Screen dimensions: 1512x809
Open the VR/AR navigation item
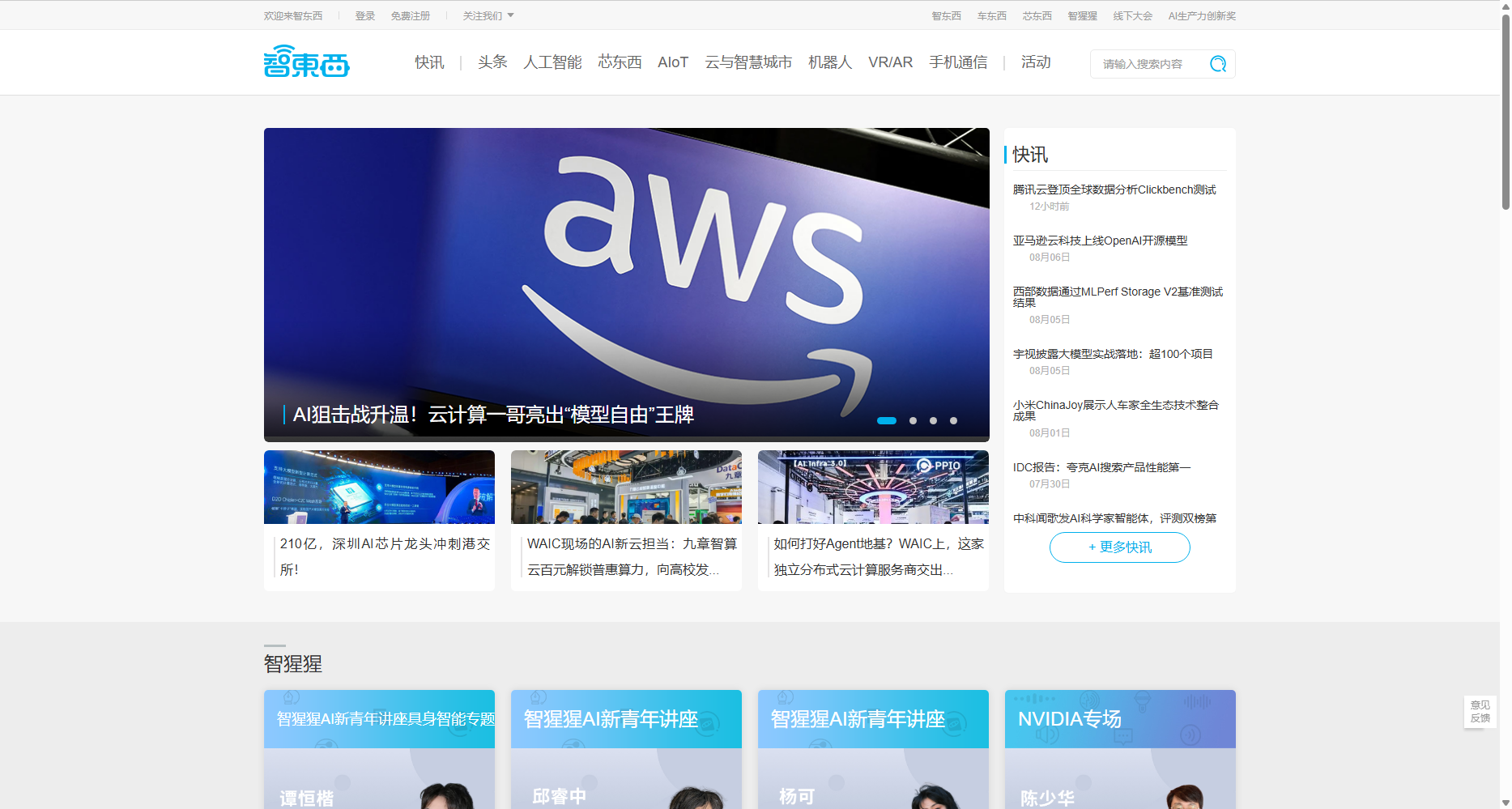[890, 62]
